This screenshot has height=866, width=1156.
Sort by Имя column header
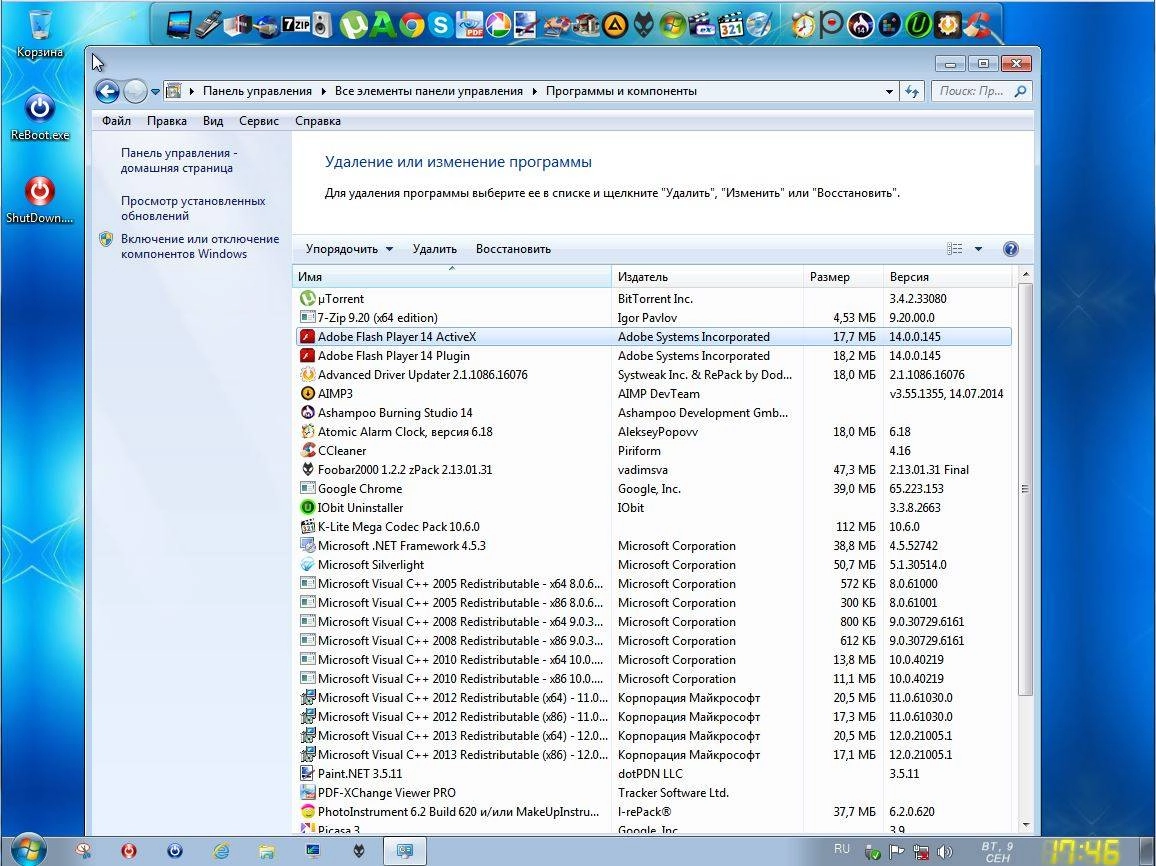pyautogui.click(x=452, y=277)
